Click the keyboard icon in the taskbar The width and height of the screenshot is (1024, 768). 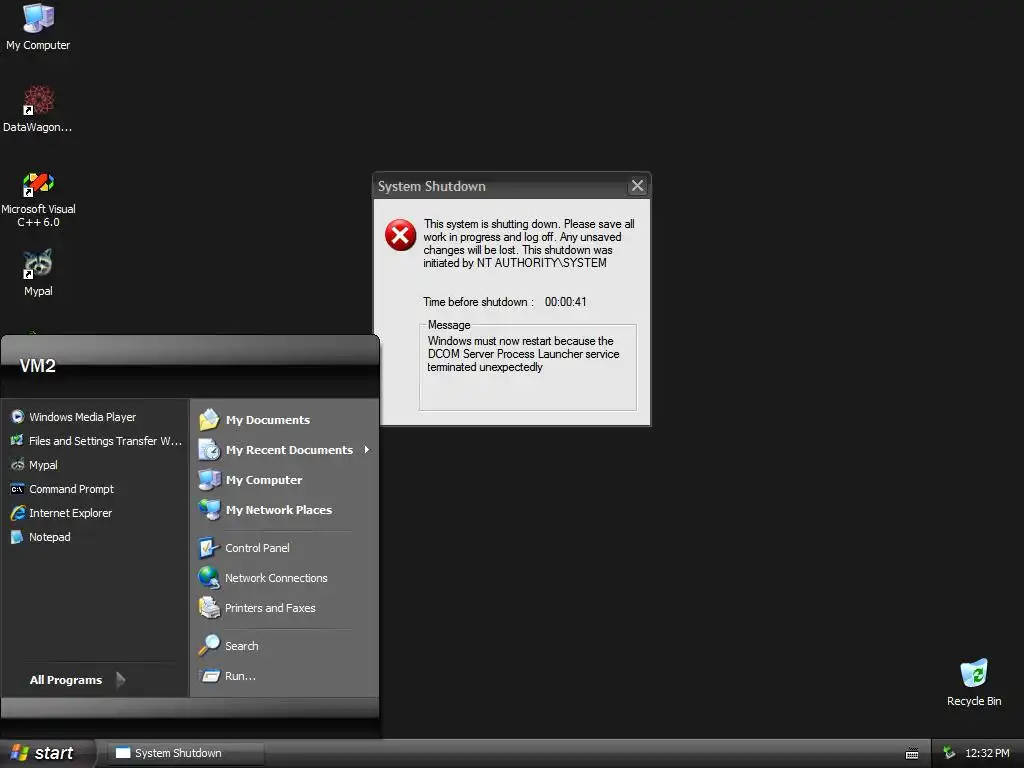pyautogui.click(x=912, y=754)
